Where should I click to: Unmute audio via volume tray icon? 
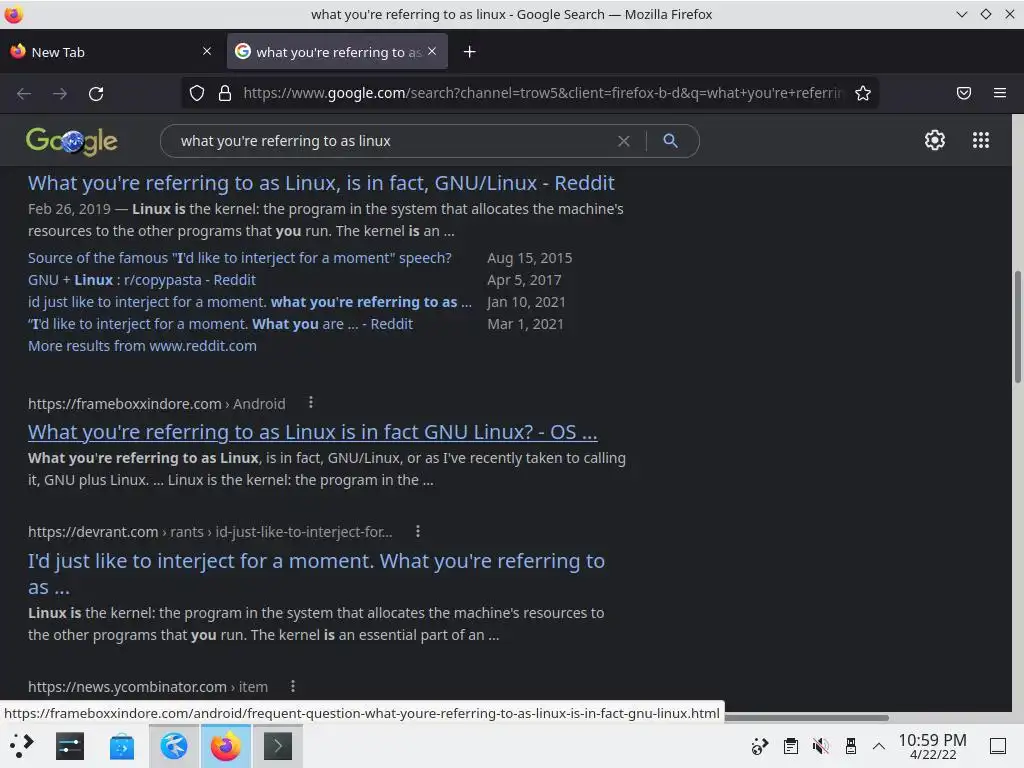tap(820, 746)
